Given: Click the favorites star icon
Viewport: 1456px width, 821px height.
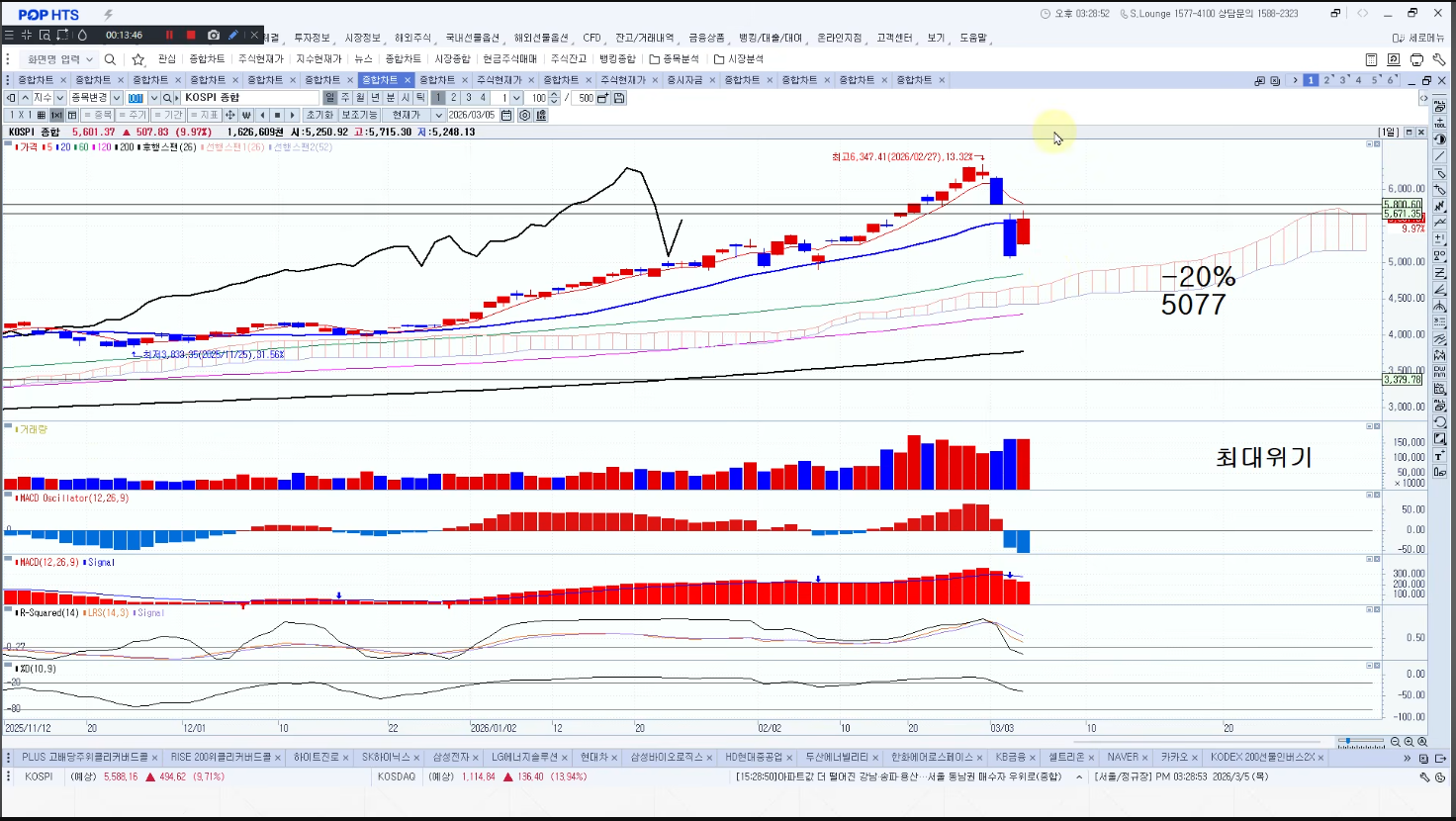Looking at the screenshot, I should pyautogui.click(x=138, y=59).
